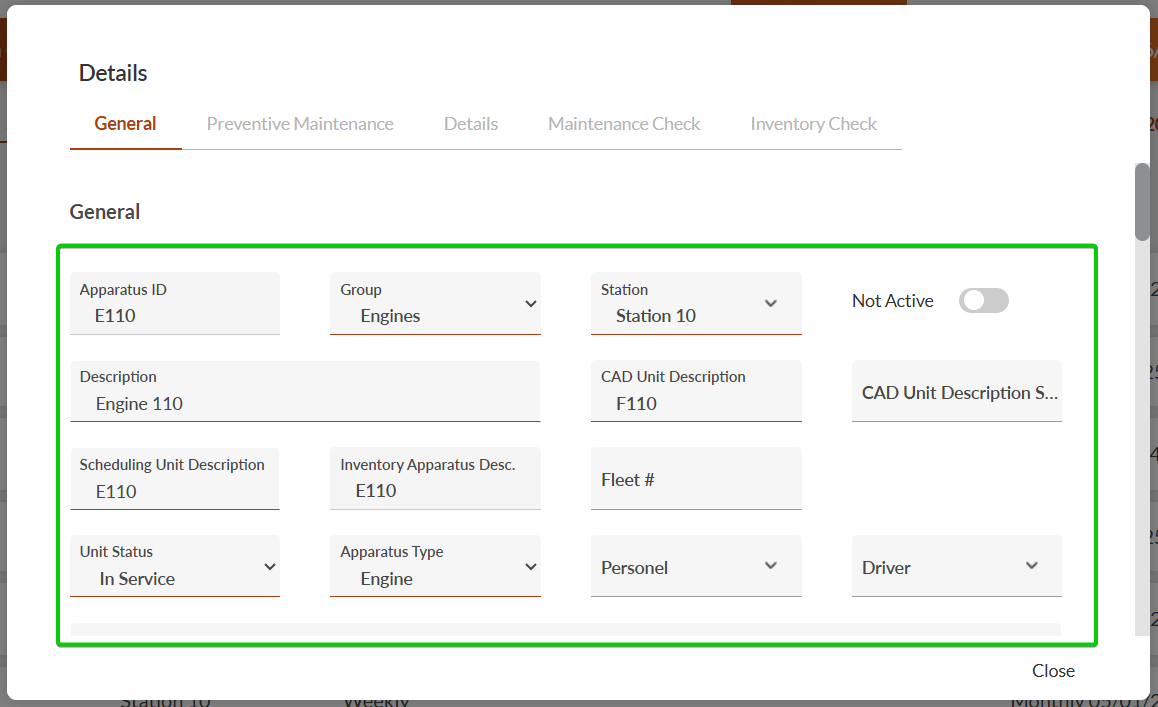Click the Apparatus ID field

175,305
